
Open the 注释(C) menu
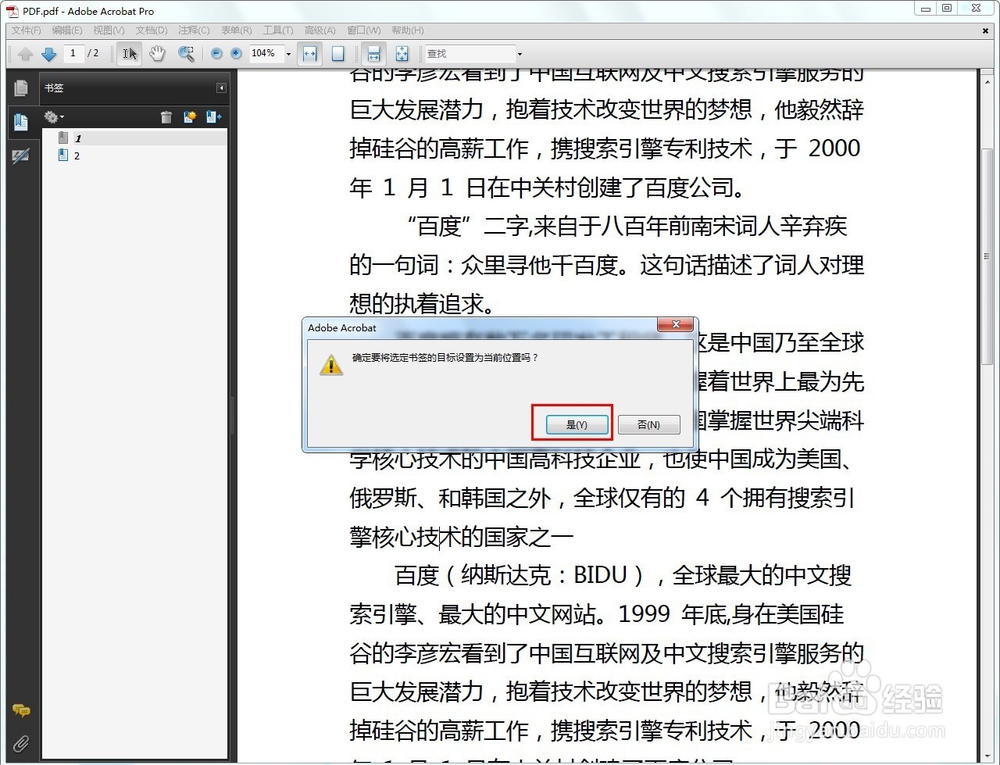pyautogui.click(x=194, y=30)
